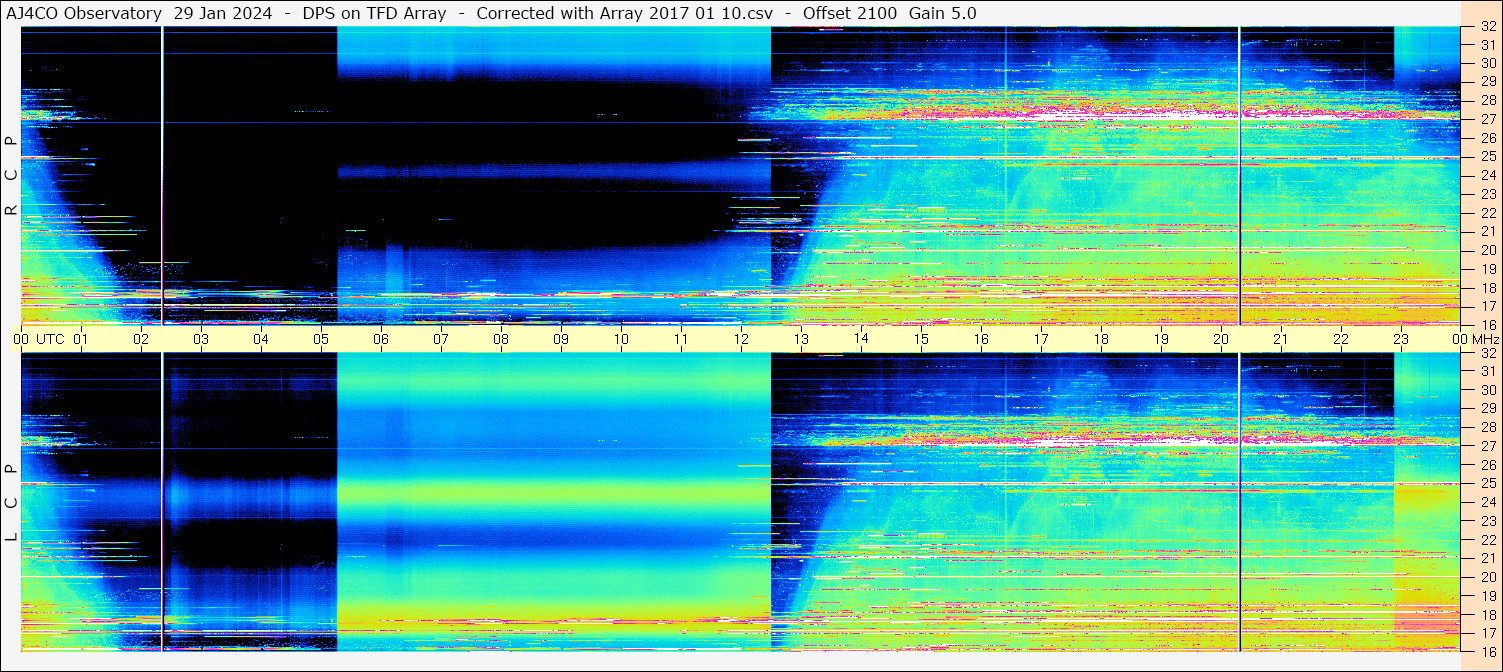Select hour 12 on the time axis
Screen dimensions: 1503x672
[x=741, y=339]
